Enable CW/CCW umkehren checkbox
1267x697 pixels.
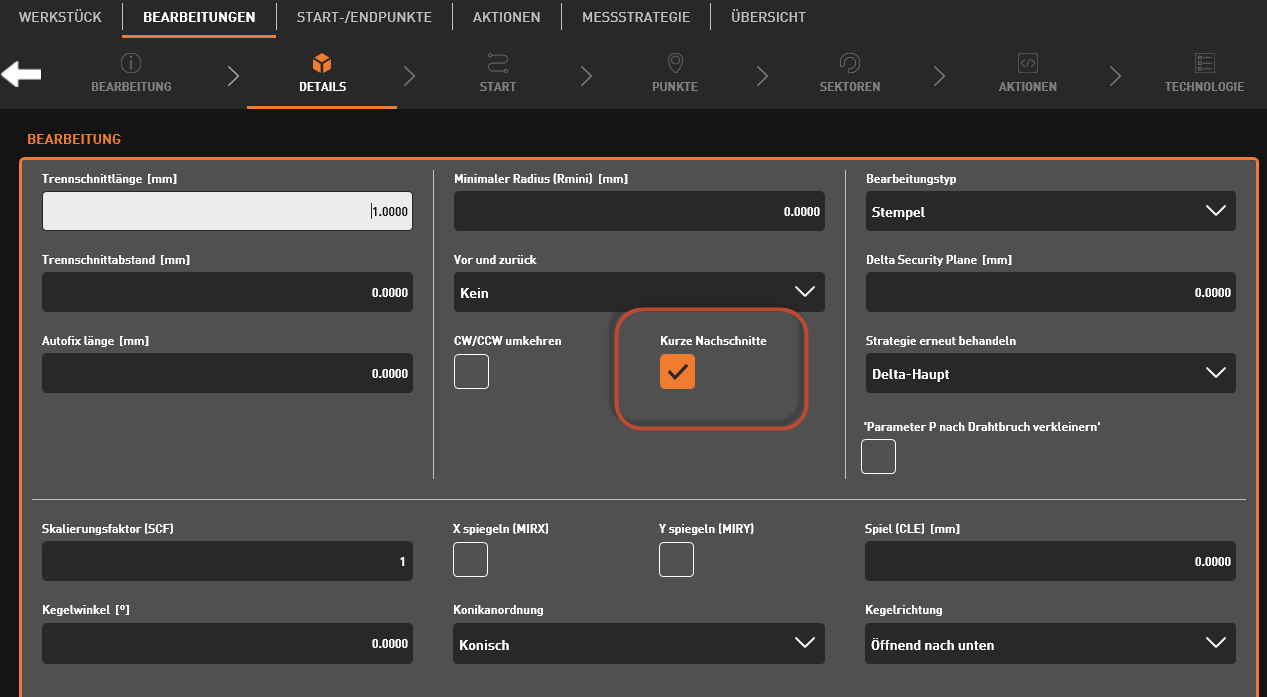click(x=471, y=372)
